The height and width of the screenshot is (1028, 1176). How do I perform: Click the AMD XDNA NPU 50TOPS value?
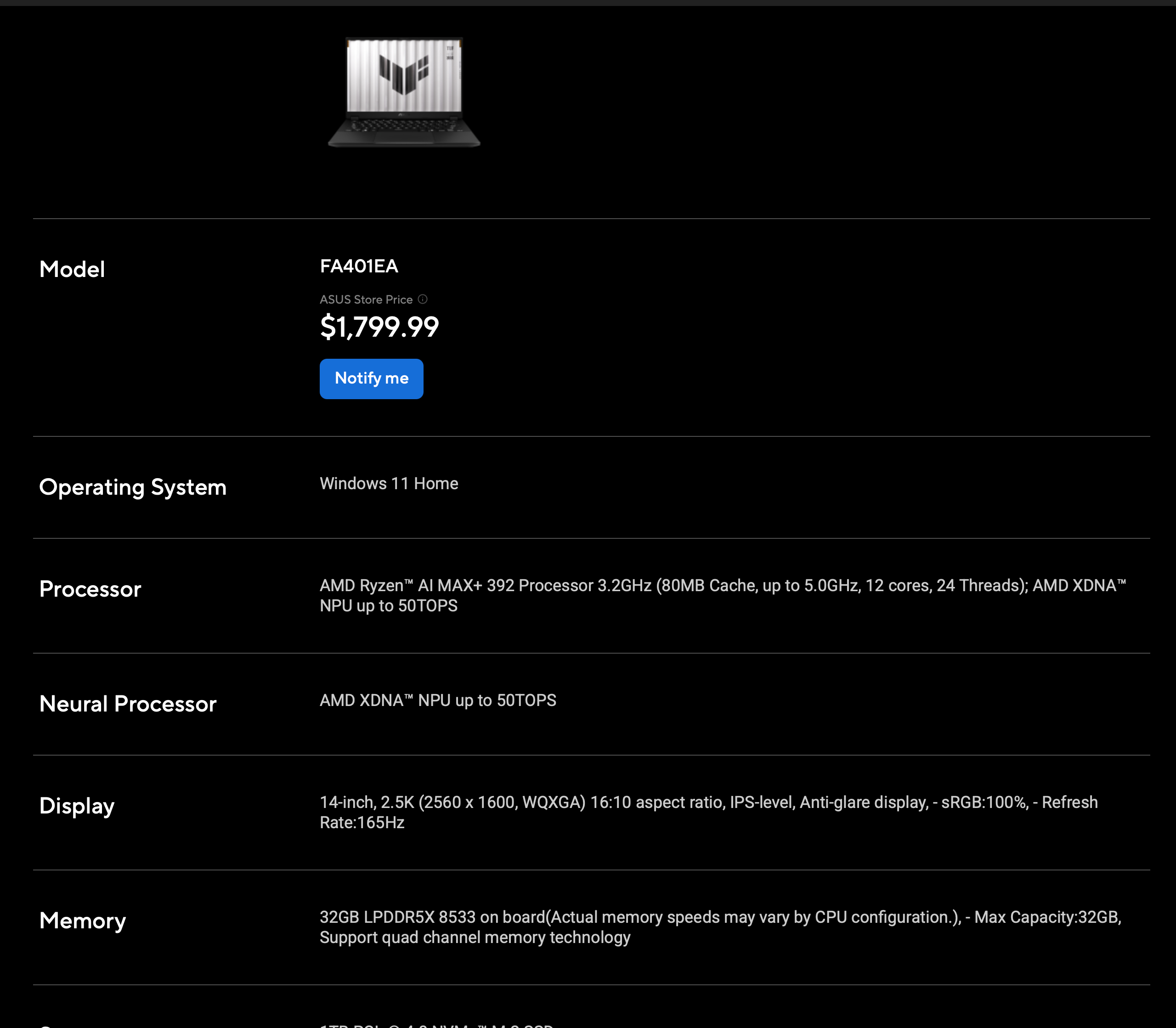(x=438, y=700)
